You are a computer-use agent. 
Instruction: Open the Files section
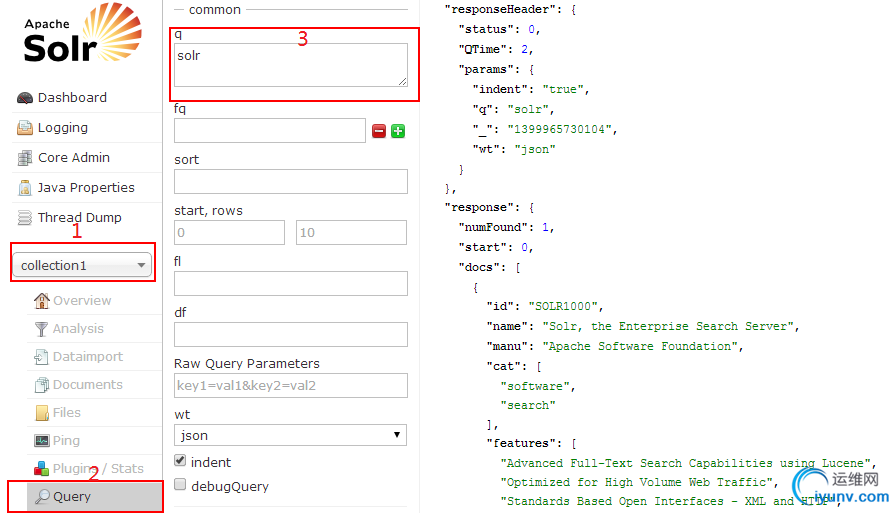[67, 413]
